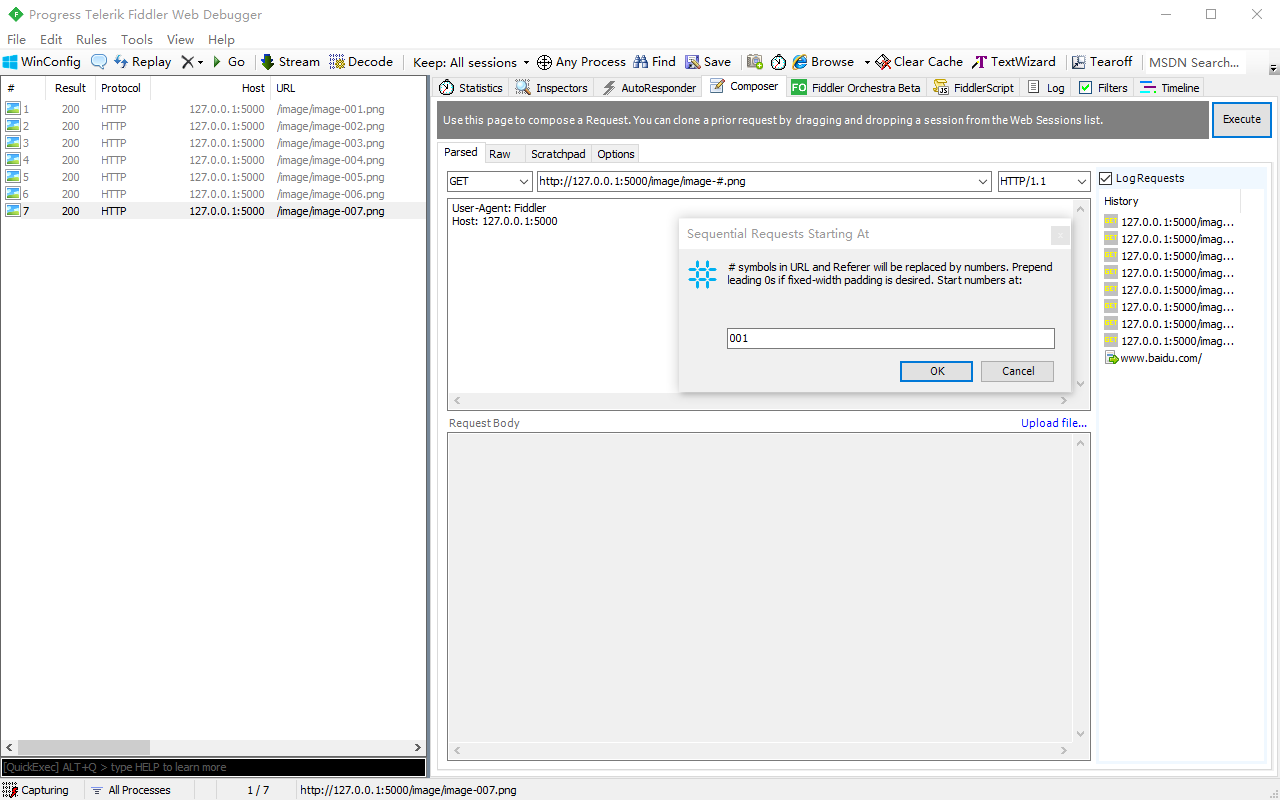
Task: Open www.baidu.com history entry
Action: click(1160, 358)
